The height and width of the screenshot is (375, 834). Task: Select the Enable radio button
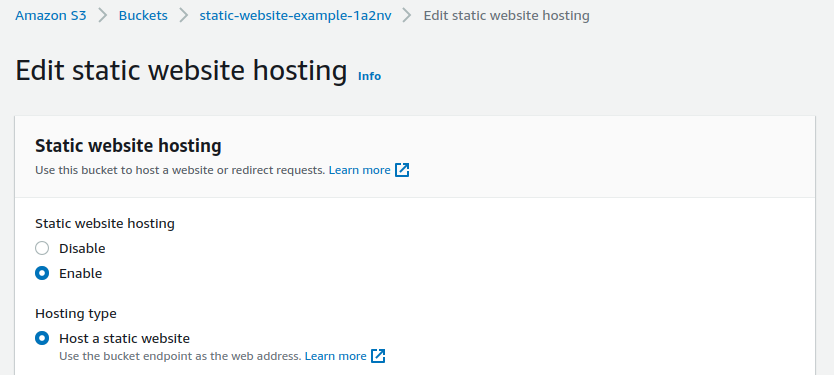42,273
